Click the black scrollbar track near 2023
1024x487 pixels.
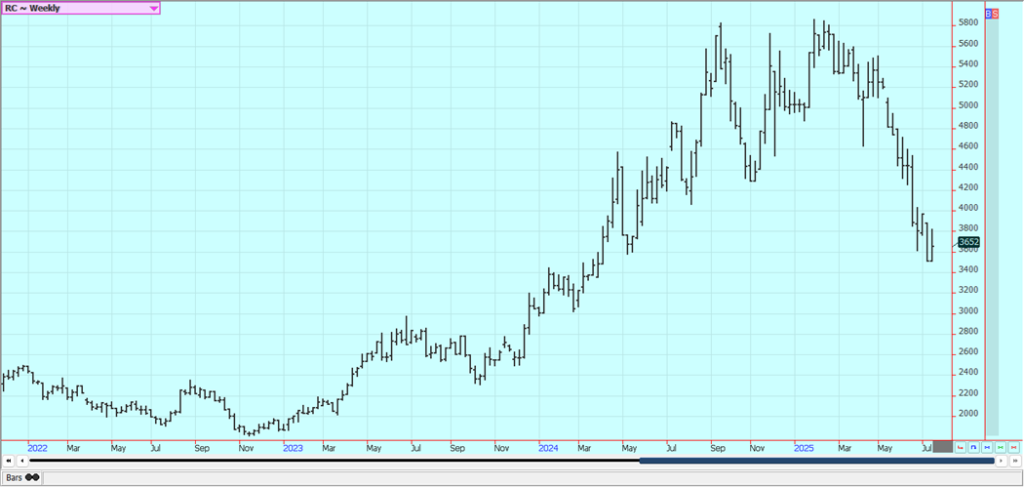tap(293, 461)
